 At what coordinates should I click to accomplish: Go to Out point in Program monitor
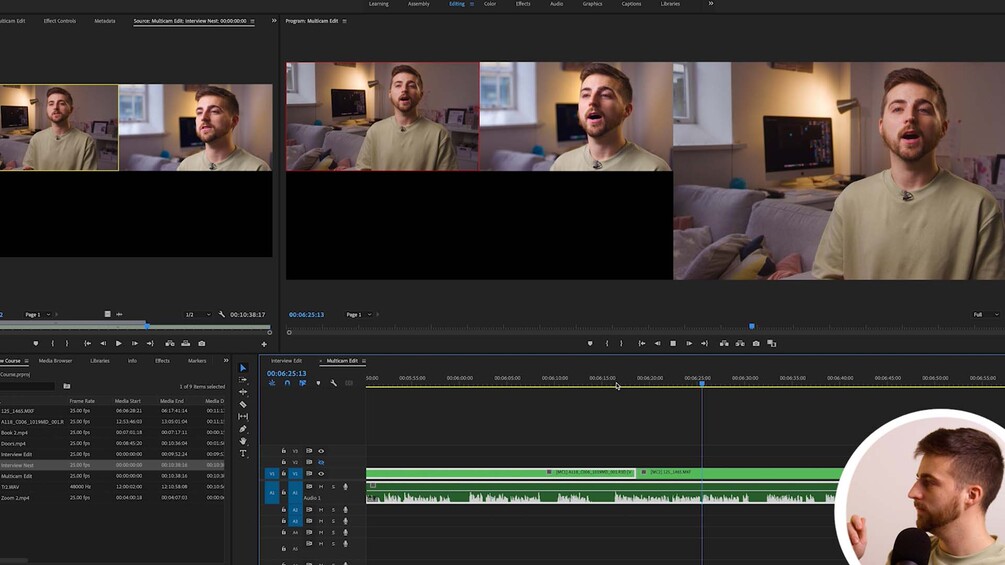point(704,343)
